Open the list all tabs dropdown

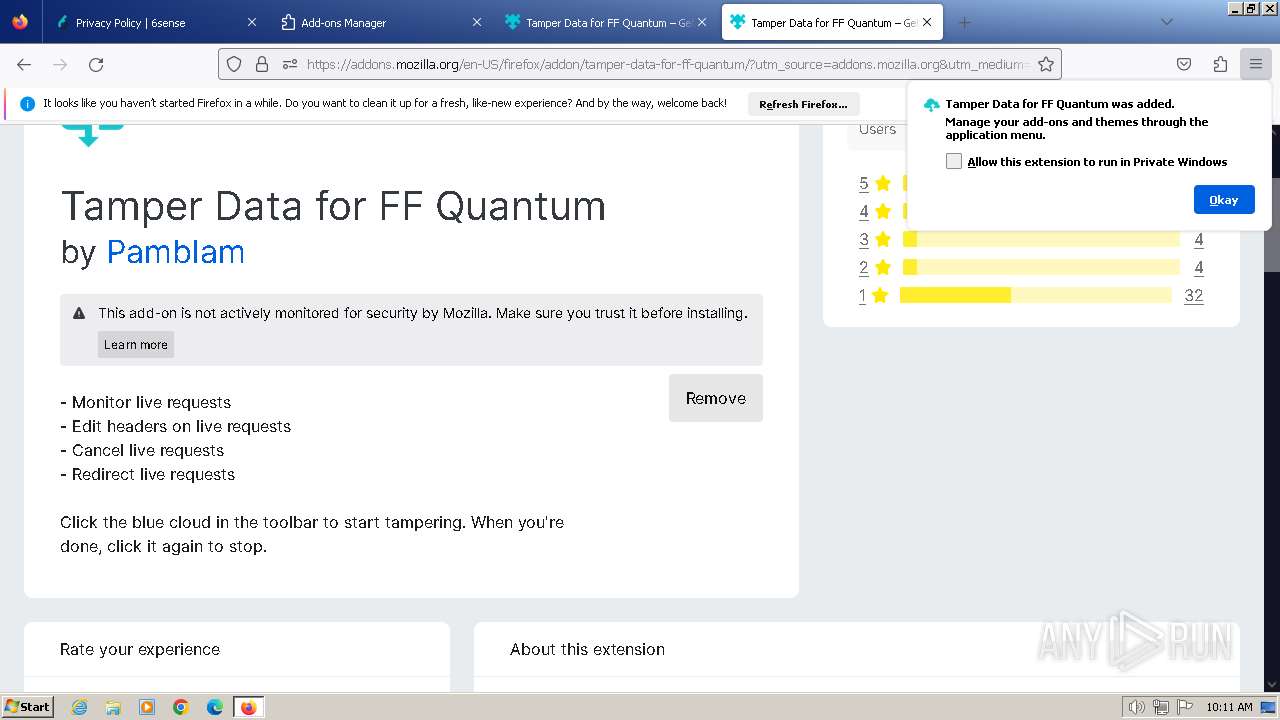pyautogui.click(x=1166, y=22)
